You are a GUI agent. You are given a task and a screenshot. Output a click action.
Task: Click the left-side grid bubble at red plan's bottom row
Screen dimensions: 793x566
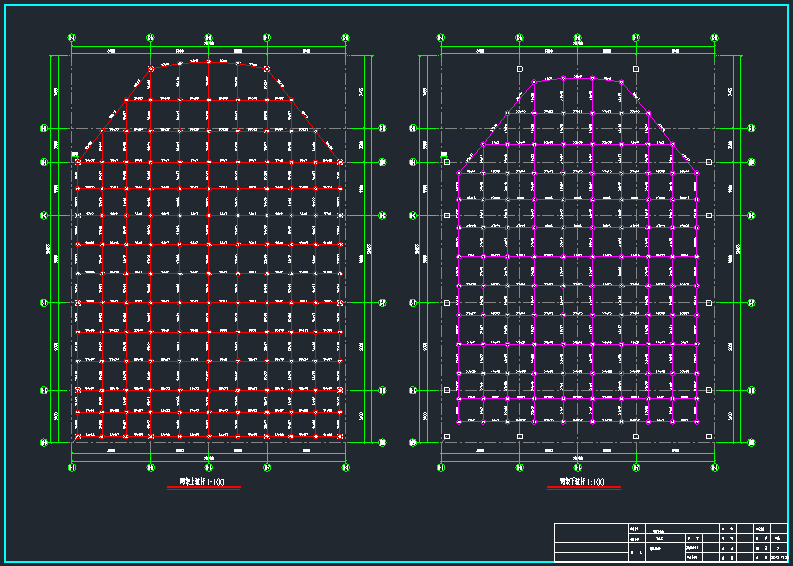[x=44, y=441]
